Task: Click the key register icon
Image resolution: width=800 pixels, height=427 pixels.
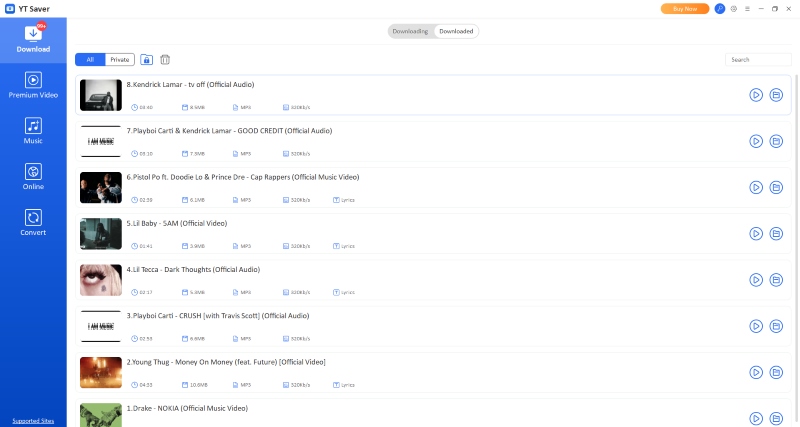Action: point(719,9)
